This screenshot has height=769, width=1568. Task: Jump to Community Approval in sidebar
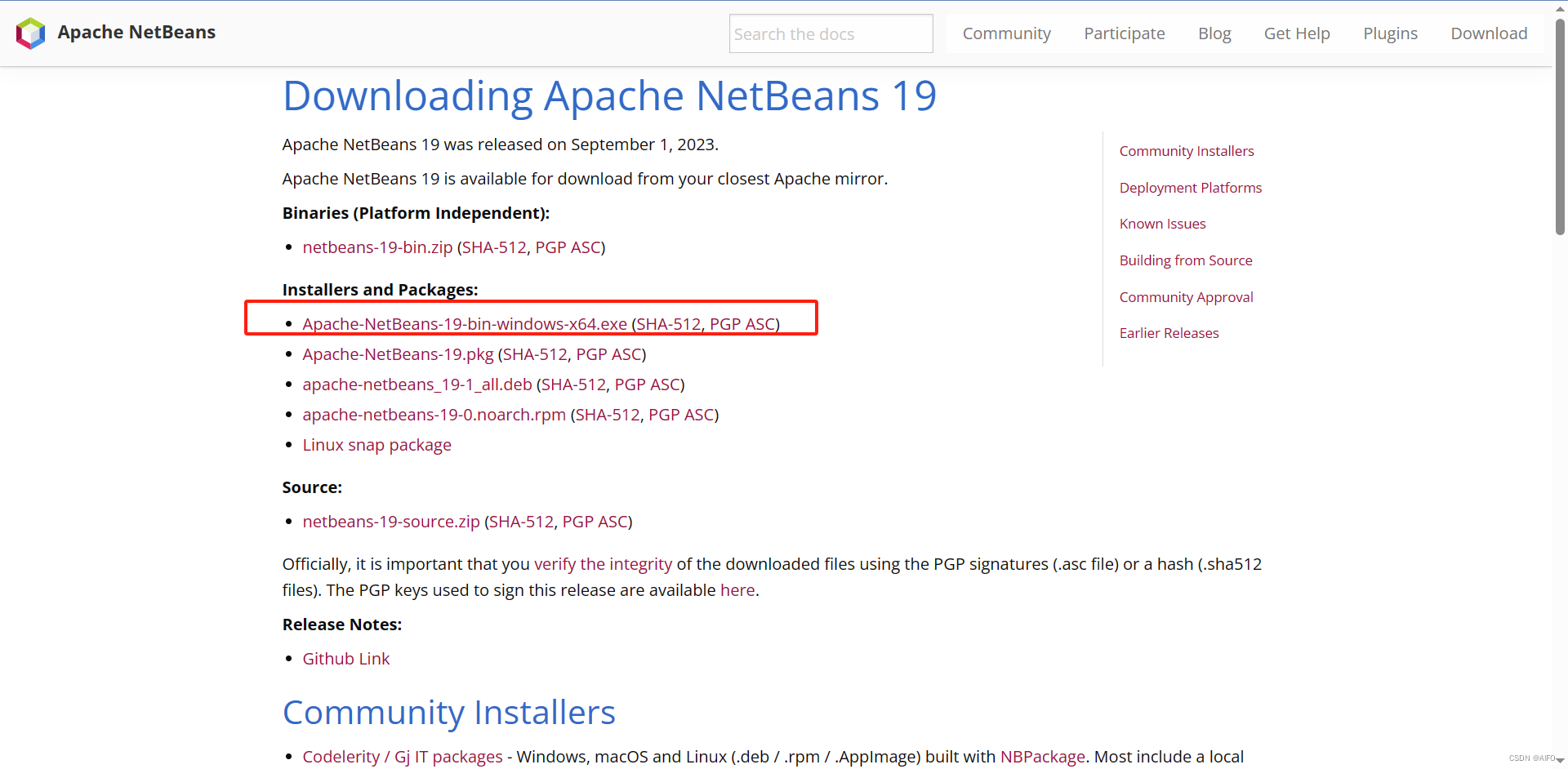pyautogui.click(x=1186, y=297)
